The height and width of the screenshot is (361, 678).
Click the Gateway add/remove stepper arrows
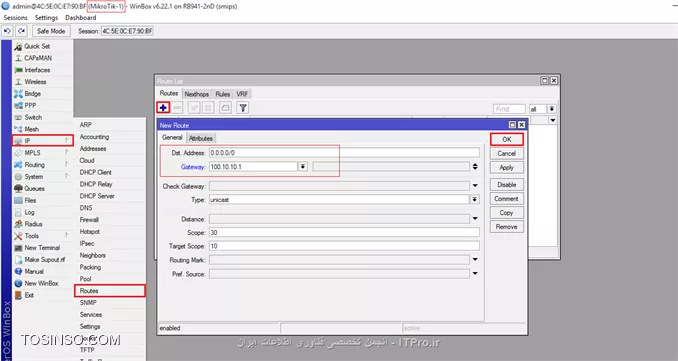point(475,167)
